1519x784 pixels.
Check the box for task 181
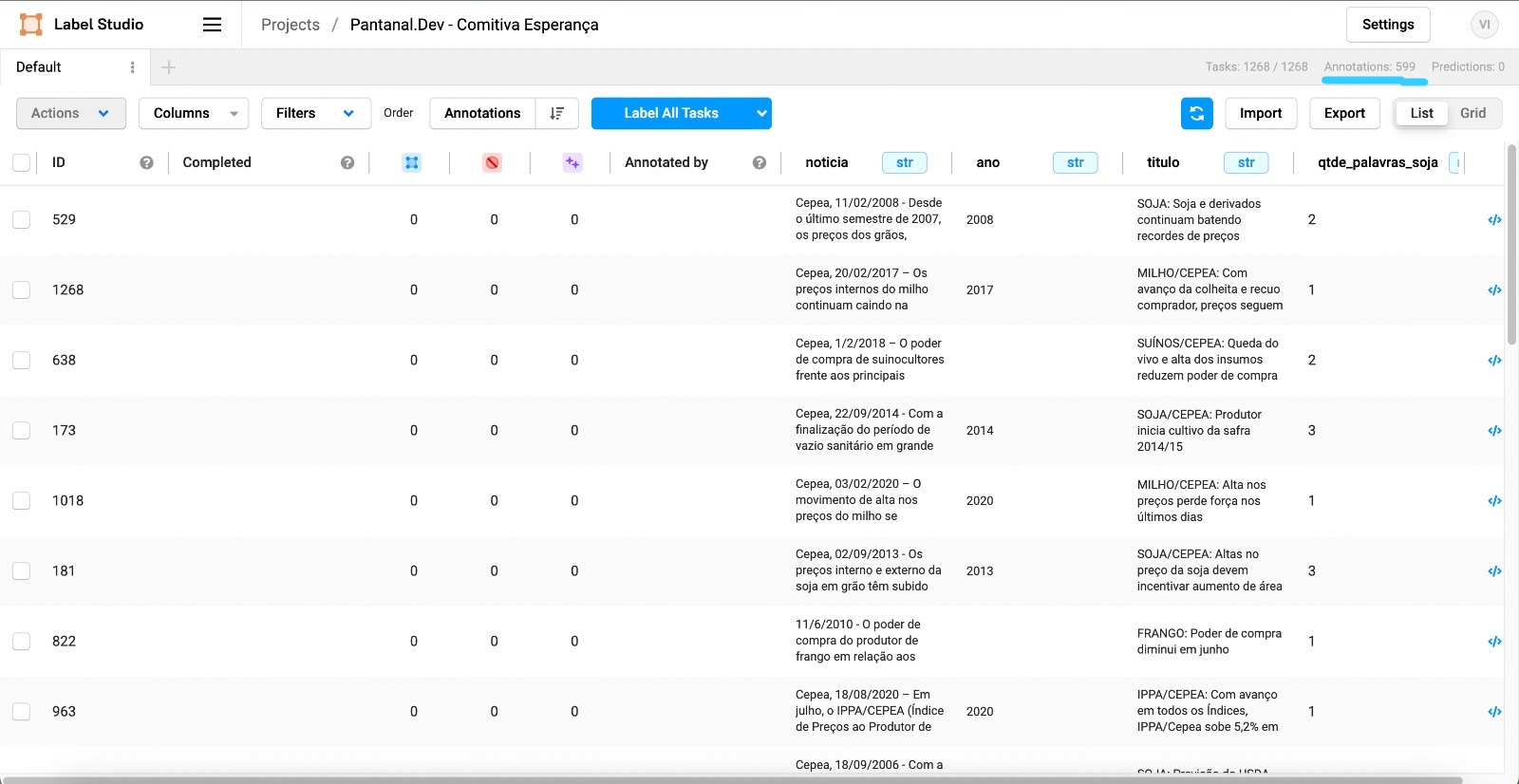point(21,570)
